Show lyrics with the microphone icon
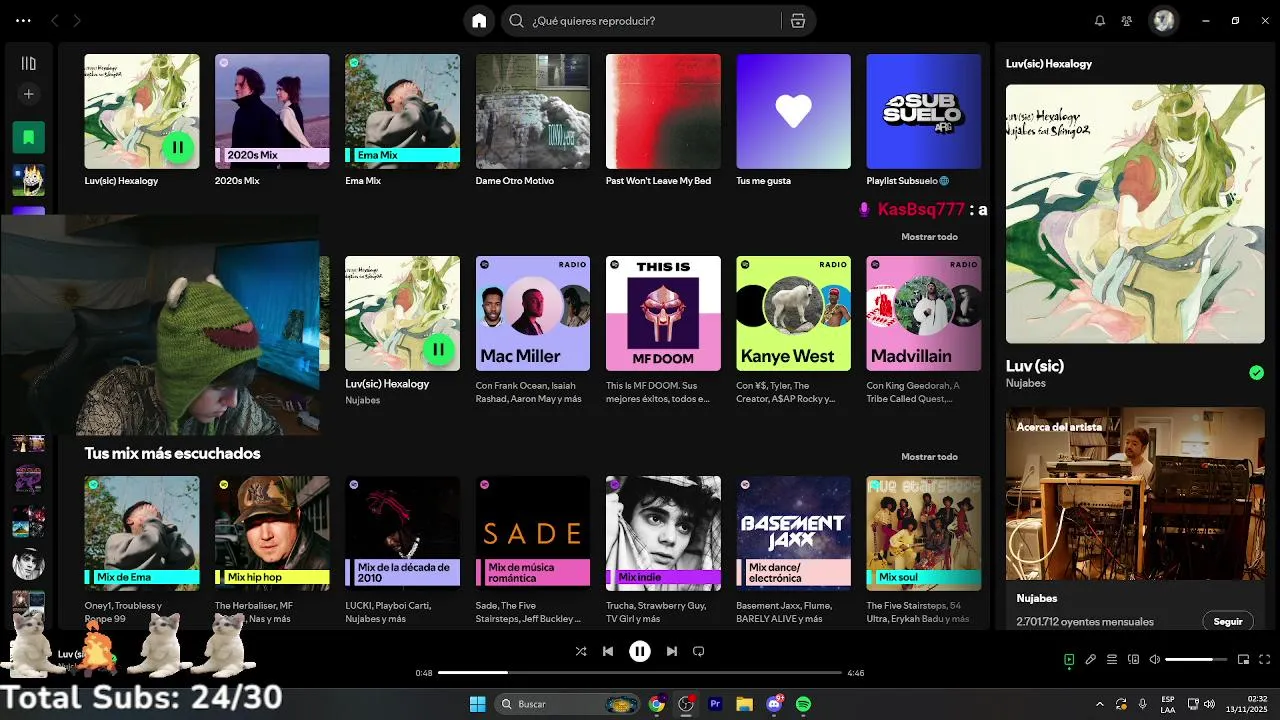Viewport: 1280px width, 720px height. (x=1091, y=660)
